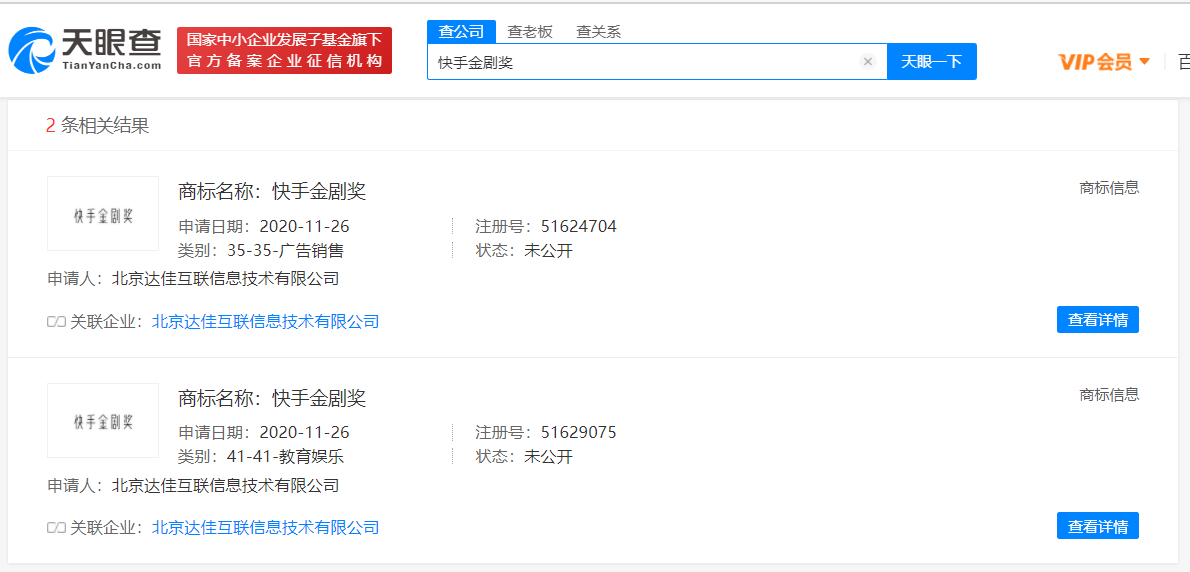Screen dimensions: 1190x572
Task: Click link icon beside second 关联企业
Action: [56, 528]
